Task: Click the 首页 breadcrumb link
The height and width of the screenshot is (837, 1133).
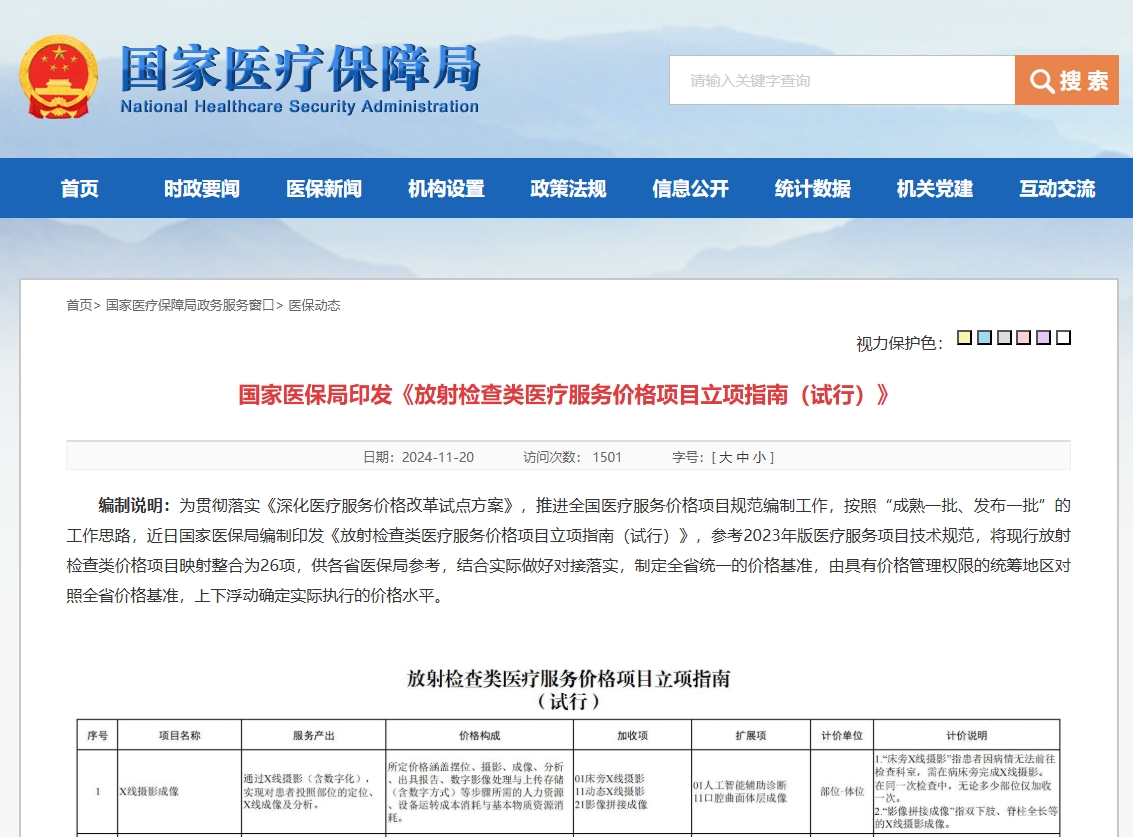Action: pos(79,305)
